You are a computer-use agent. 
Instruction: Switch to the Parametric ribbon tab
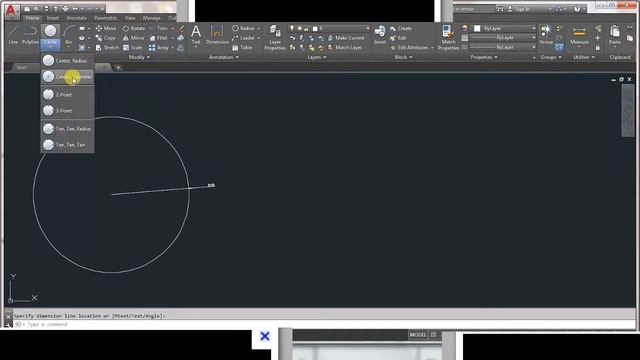tap(105, 18)
